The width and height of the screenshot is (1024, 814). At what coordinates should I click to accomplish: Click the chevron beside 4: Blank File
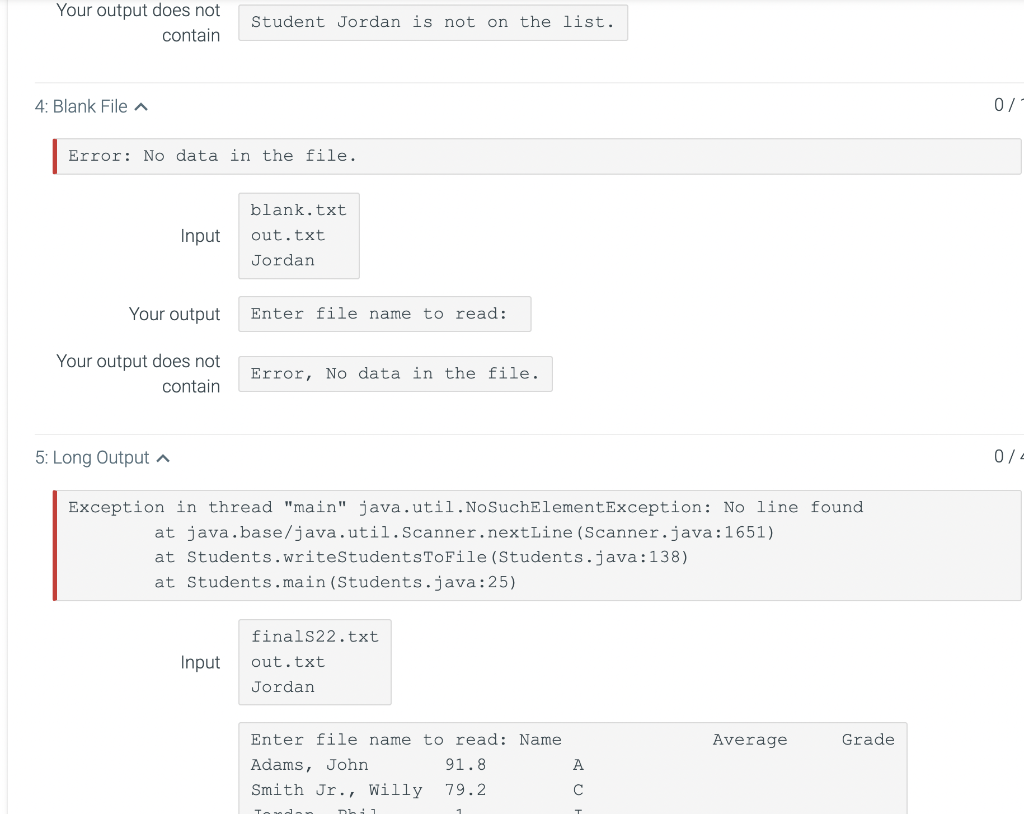coord(142,105)
